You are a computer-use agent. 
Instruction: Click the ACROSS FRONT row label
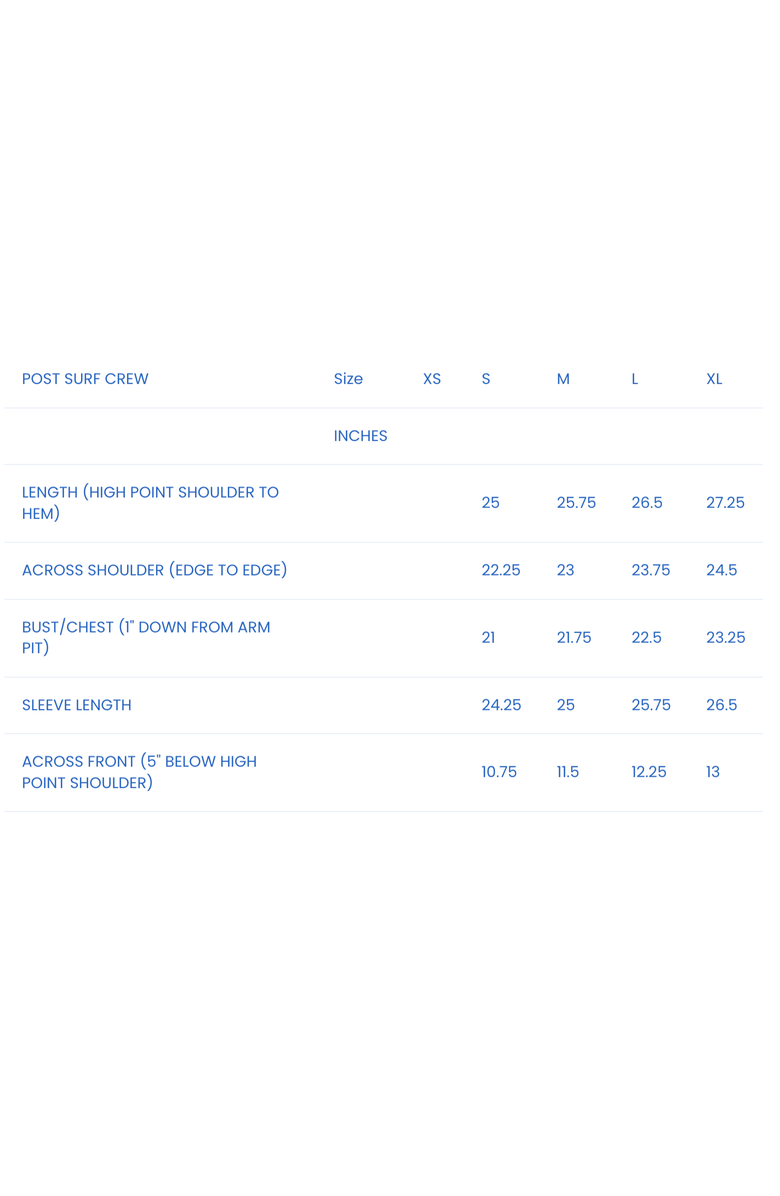click(139, 772)
